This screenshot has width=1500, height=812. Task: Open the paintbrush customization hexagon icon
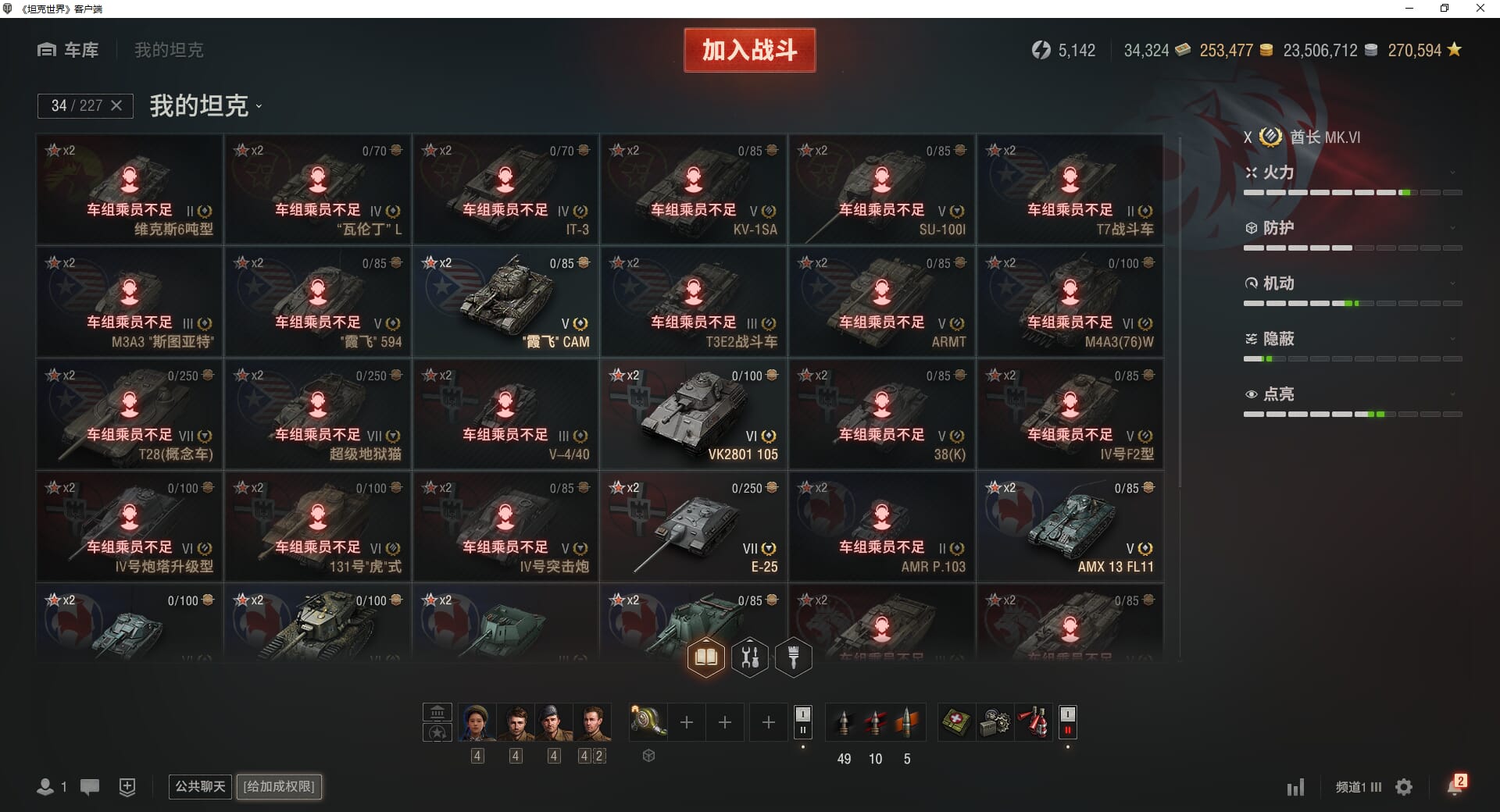pyautogui.click(x=794, y=657)
